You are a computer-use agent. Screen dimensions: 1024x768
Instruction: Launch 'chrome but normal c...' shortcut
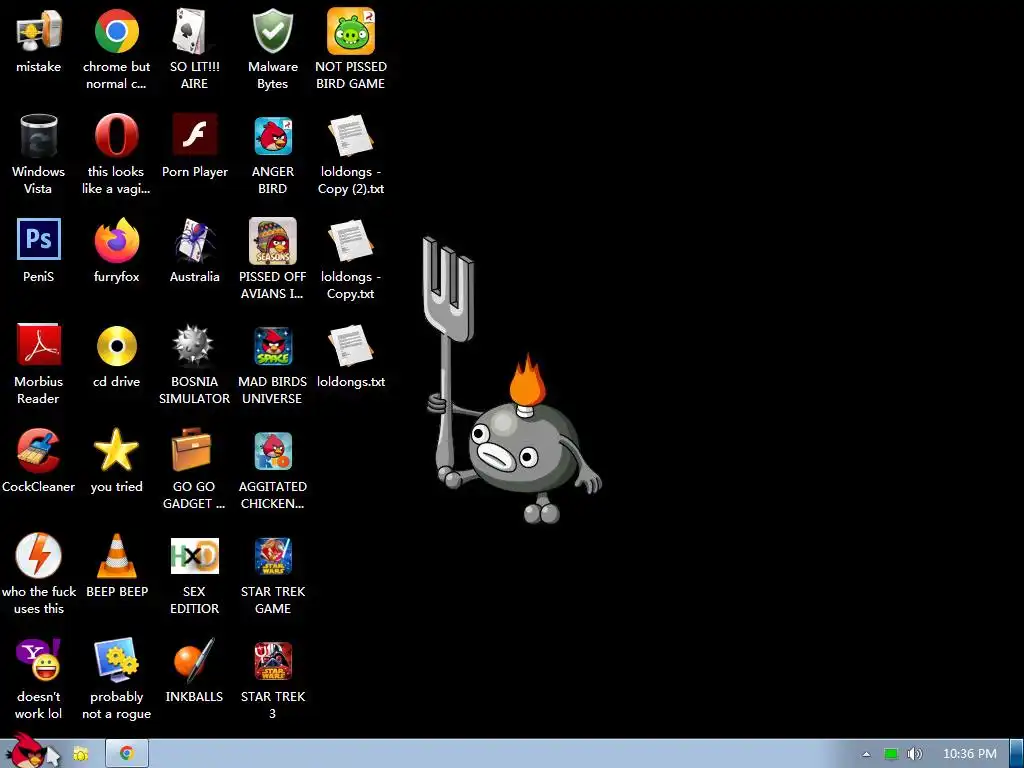(x=116, y=31)
